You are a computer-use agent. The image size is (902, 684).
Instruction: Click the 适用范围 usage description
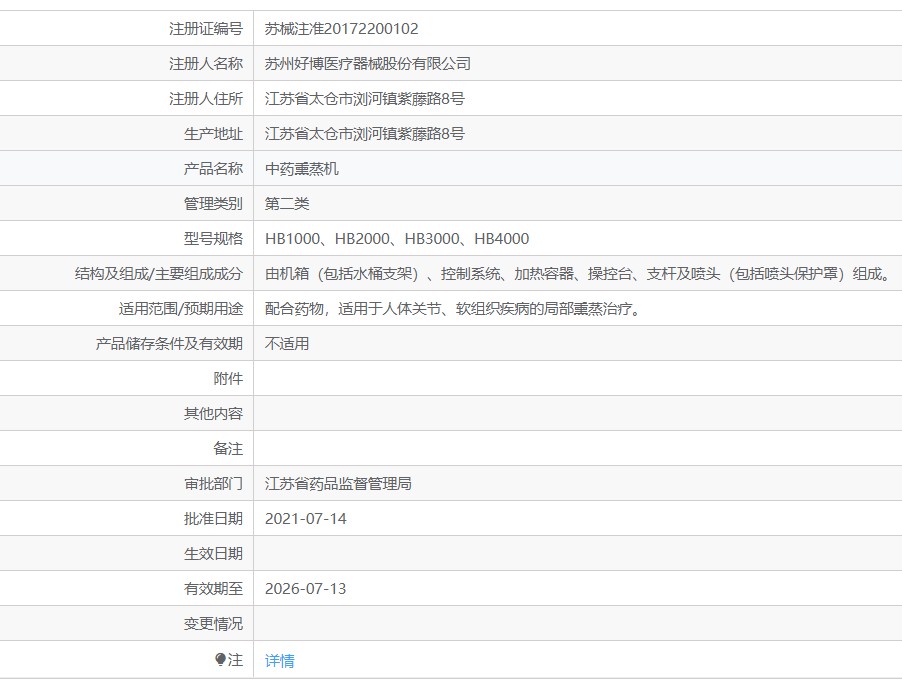tap(453, 309)
